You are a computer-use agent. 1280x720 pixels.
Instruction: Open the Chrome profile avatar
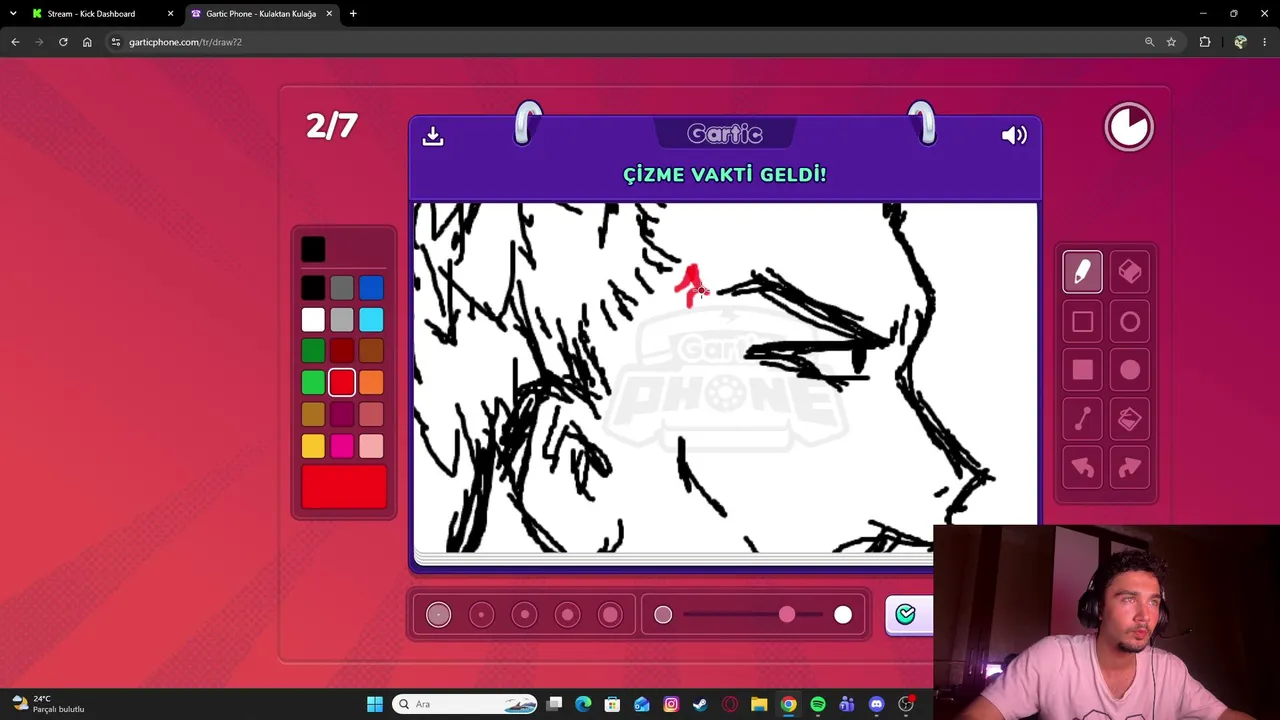coord(1240,42)
